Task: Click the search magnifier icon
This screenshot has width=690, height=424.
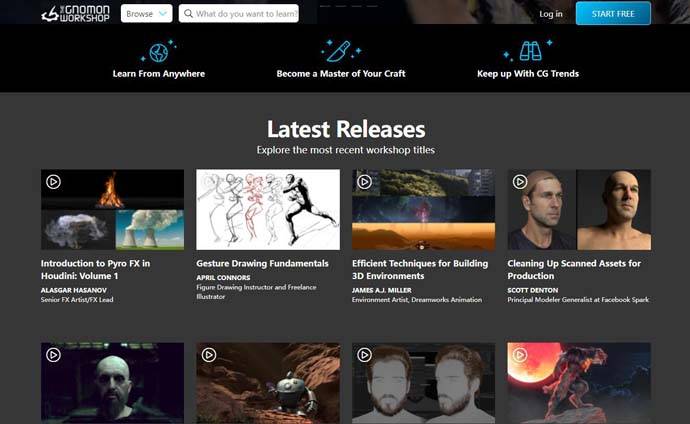Action: [188, 14]
